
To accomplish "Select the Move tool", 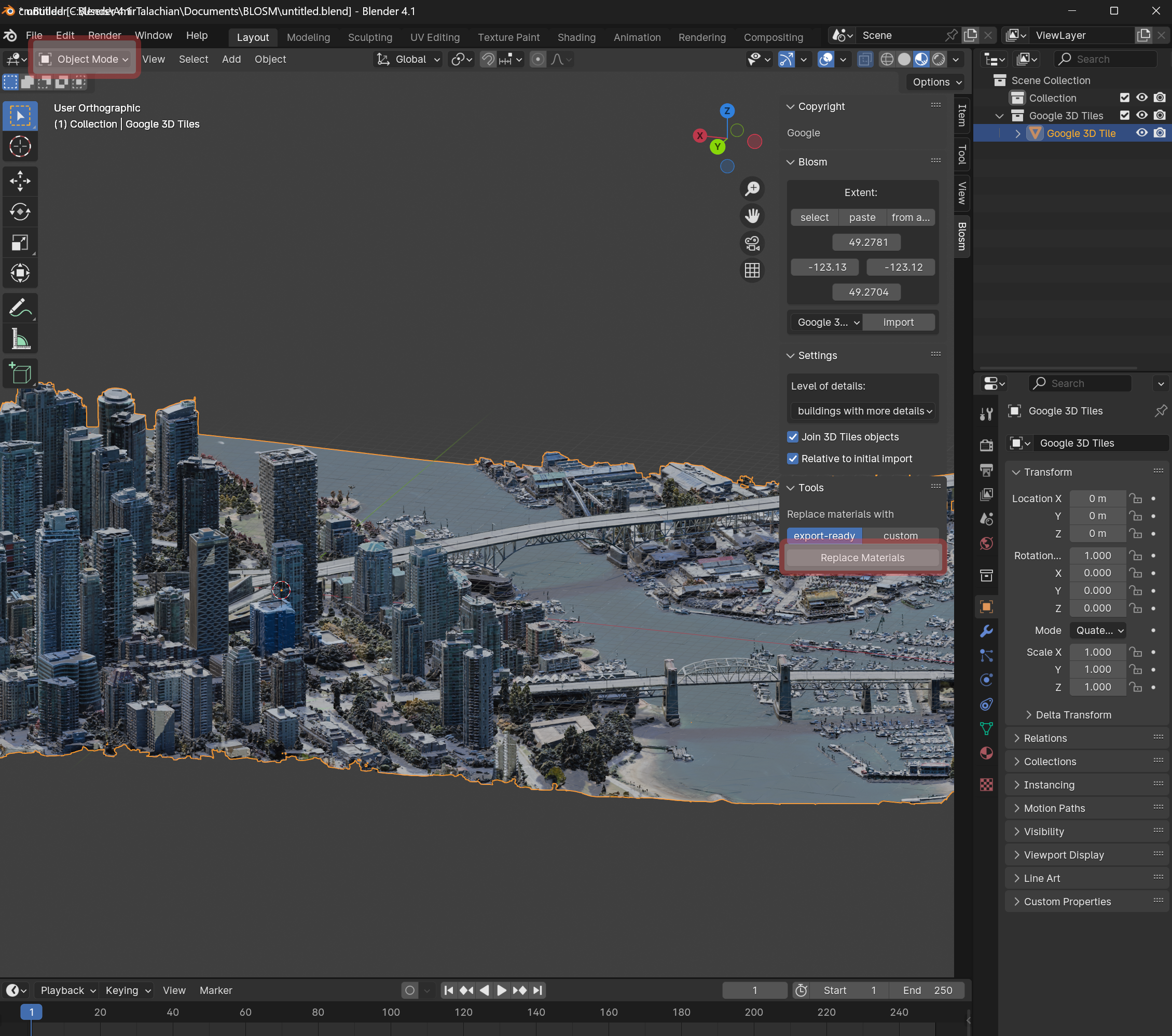I will 20,181.
